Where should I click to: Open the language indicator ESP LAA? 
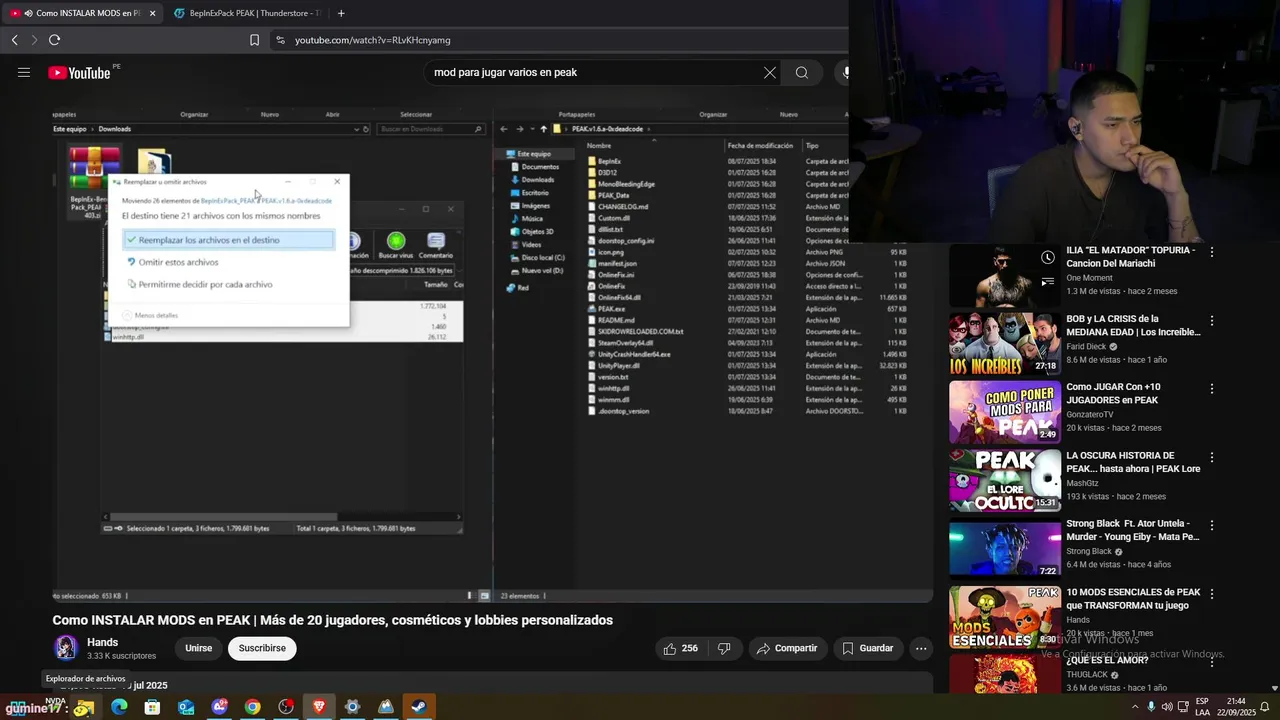(1203, 707)
